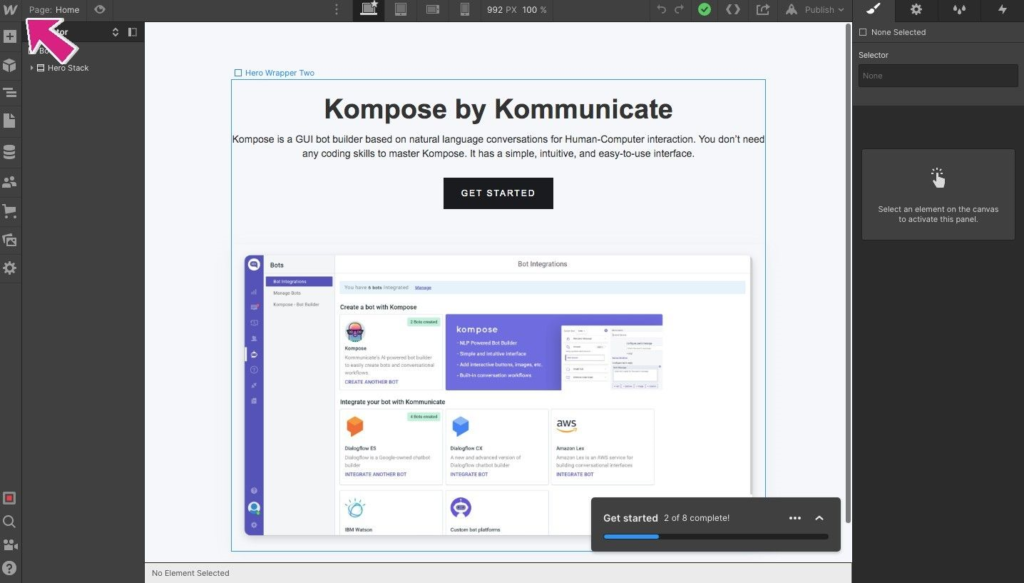This screenshot has height=583, width=1024.
Task: Switch to Mobile landscape breakpoint
Action: (433, 10)
